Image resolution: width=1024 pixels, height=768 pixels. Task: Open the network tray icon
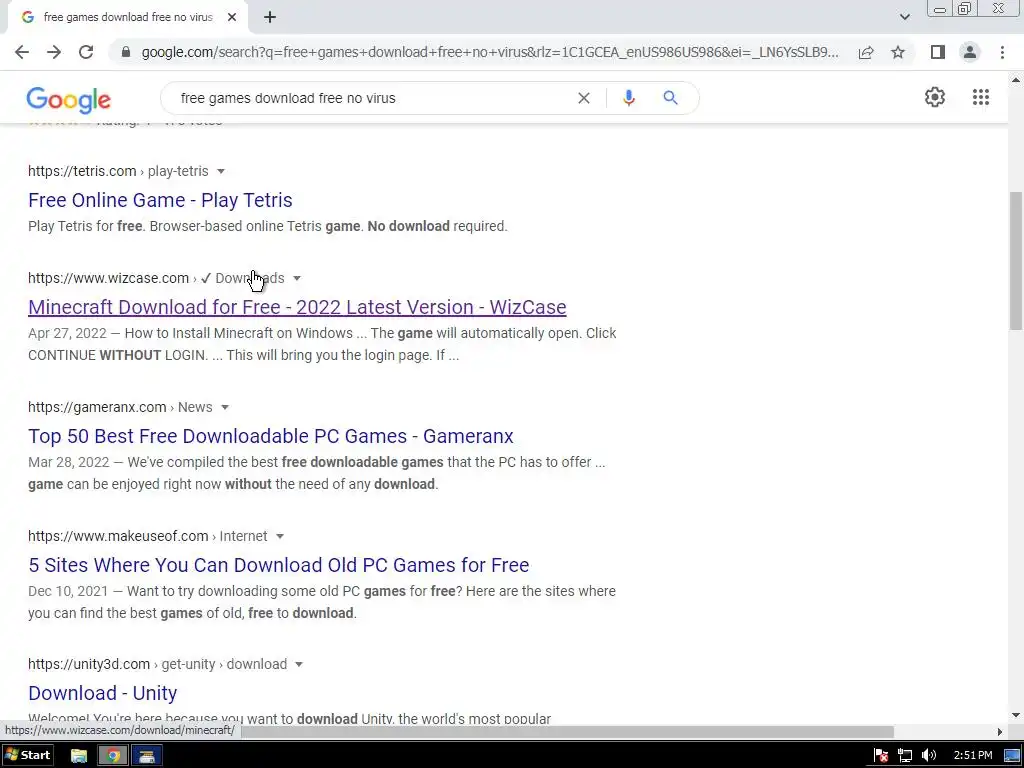click(x=904, y=756)
